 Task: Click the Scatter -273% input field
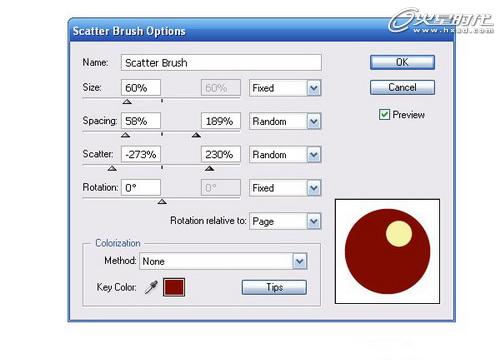[x=141, y=154]
